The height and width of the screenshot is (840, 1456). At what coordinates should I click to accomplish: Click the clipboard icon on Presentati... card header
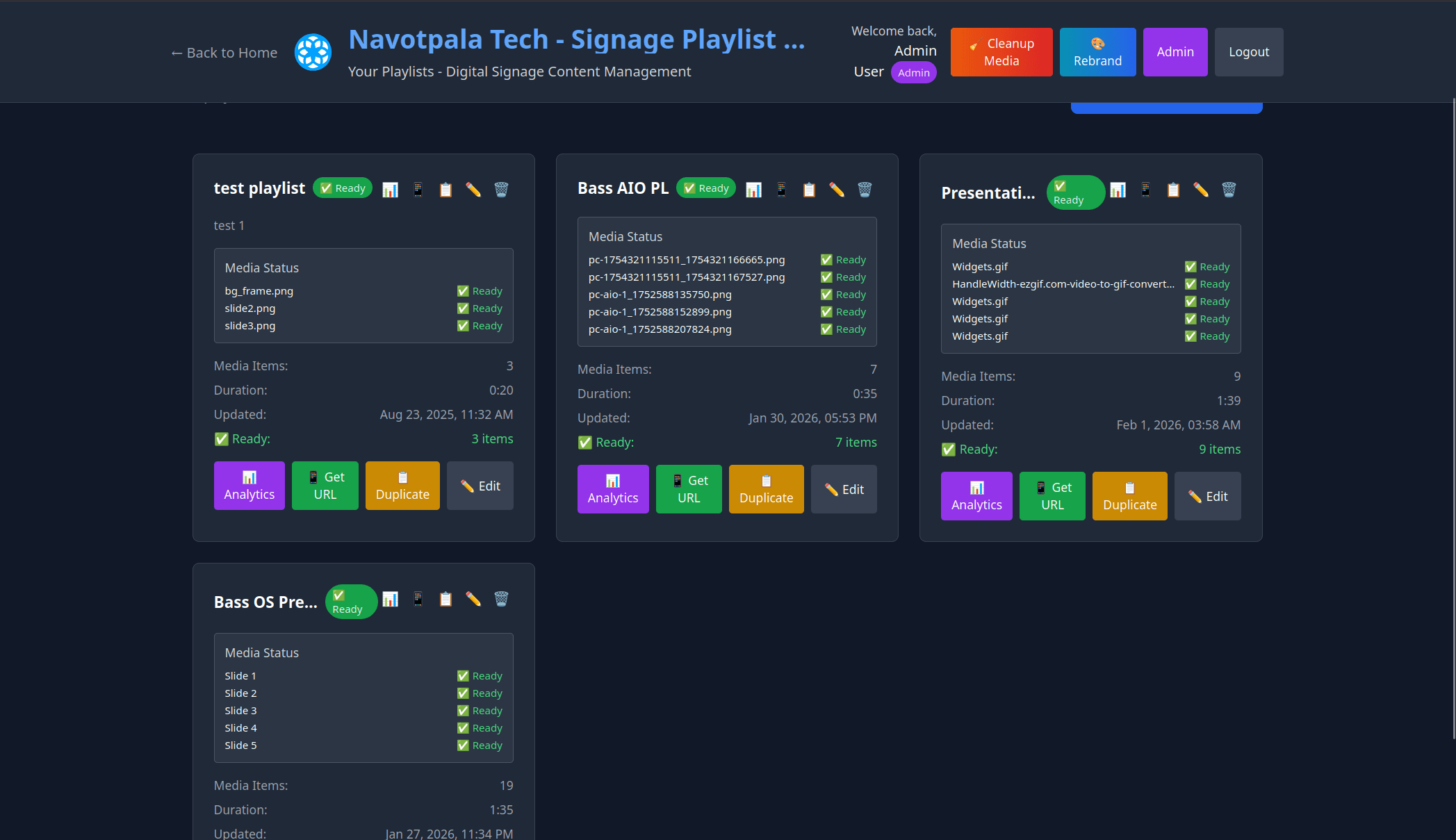(x=1173, y=190)
